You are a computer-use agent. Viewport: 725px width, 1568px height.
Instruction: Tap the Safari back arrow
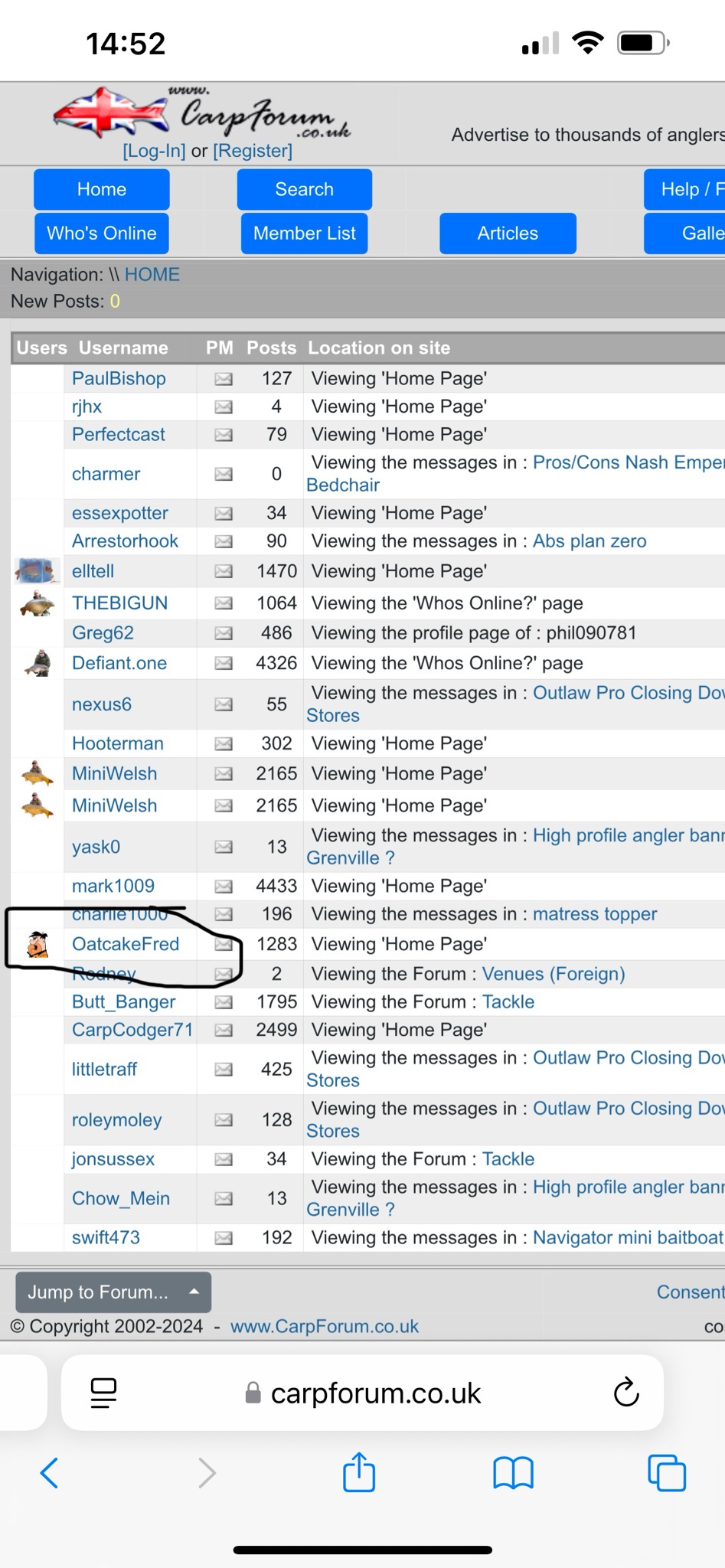50,1472
